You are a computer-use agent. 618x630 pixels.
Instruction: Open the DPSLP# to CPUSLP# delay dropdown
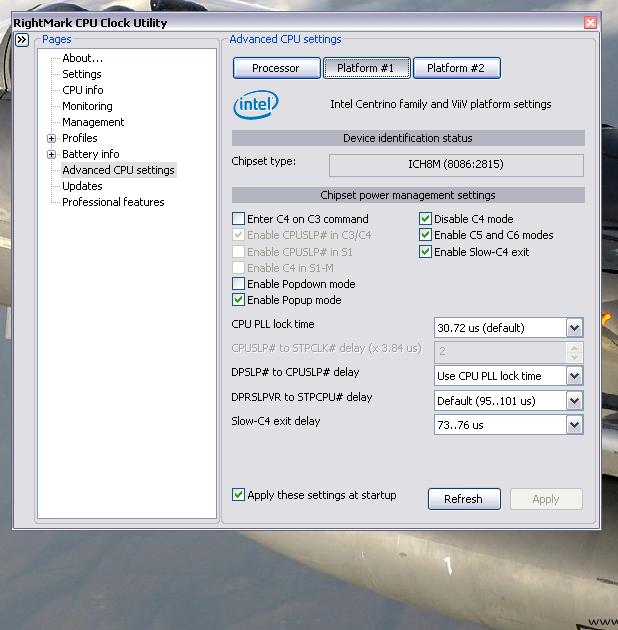coord(575,376)
